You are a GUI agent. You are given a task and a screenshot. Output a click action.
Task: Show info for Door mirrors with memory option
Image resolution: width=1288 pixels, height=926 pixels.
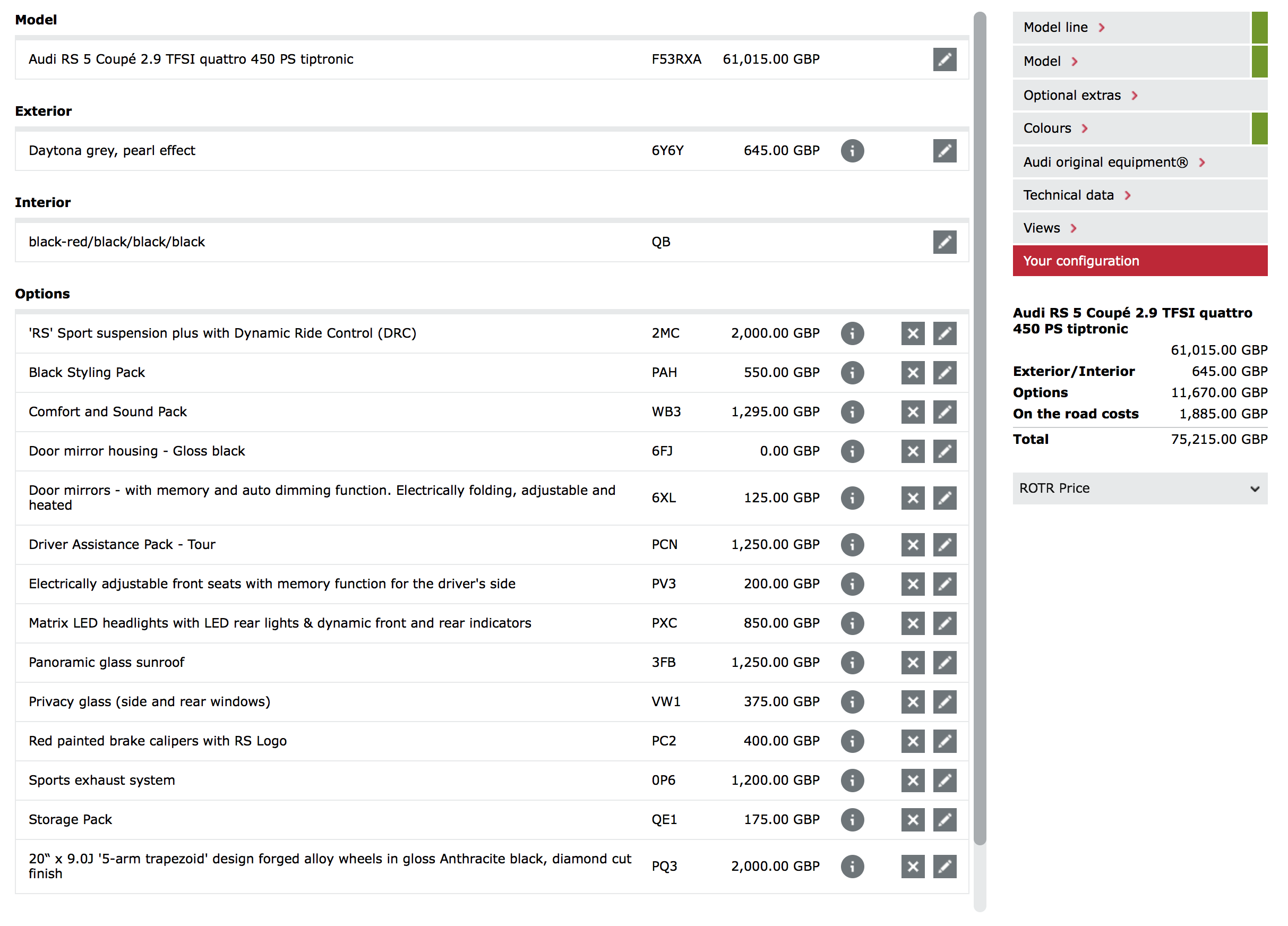[x=852, y=498]
